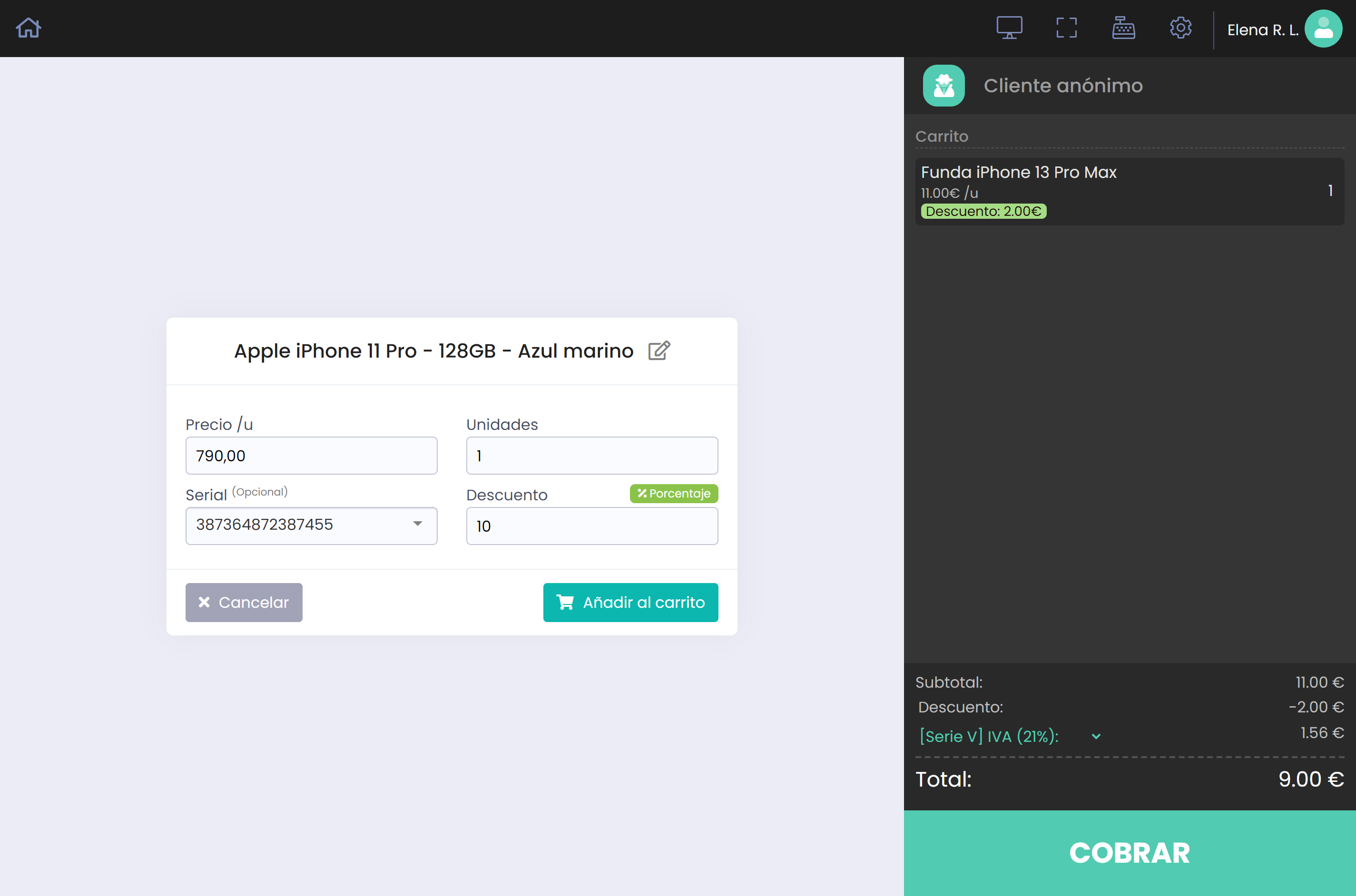Click the Precio /u input field

pyautogui.click(x=311, y=456)
